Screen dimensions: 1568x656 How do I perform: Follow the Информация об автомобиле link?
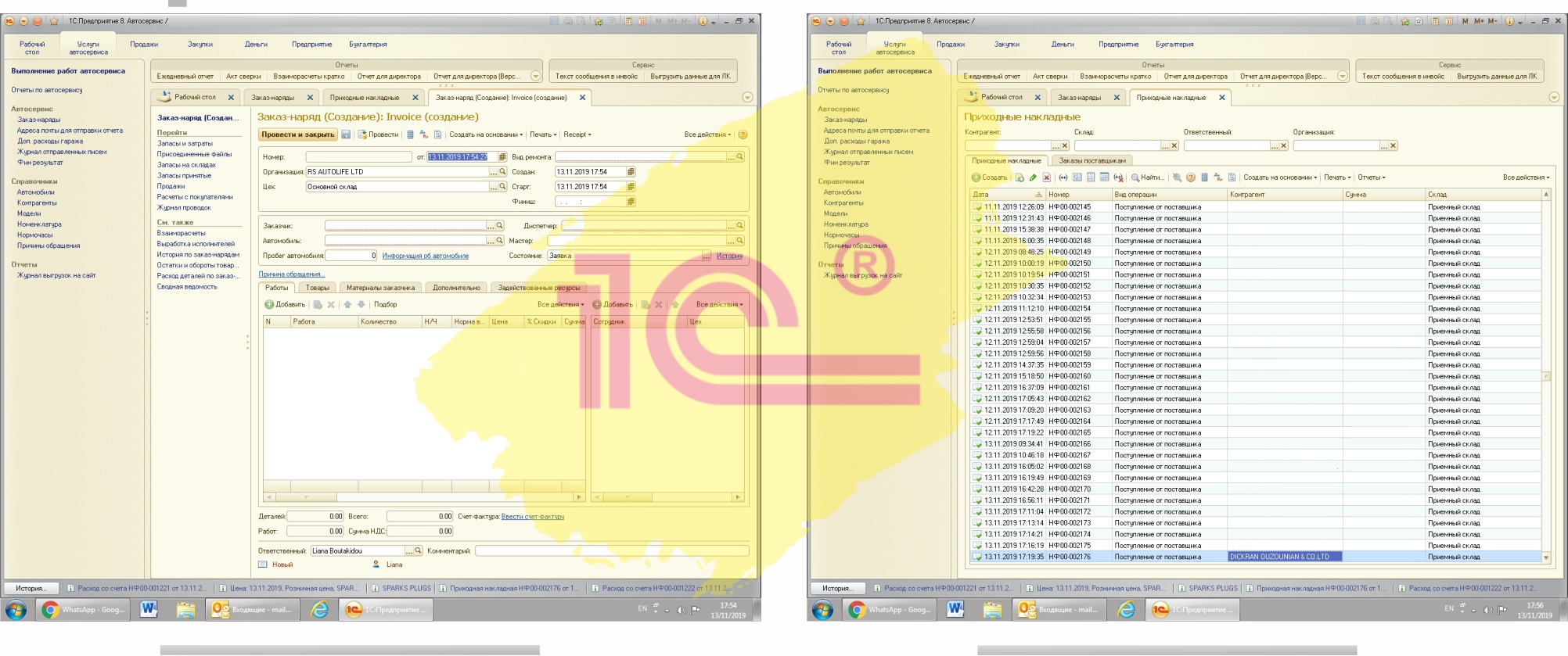(x=425, y=256)
